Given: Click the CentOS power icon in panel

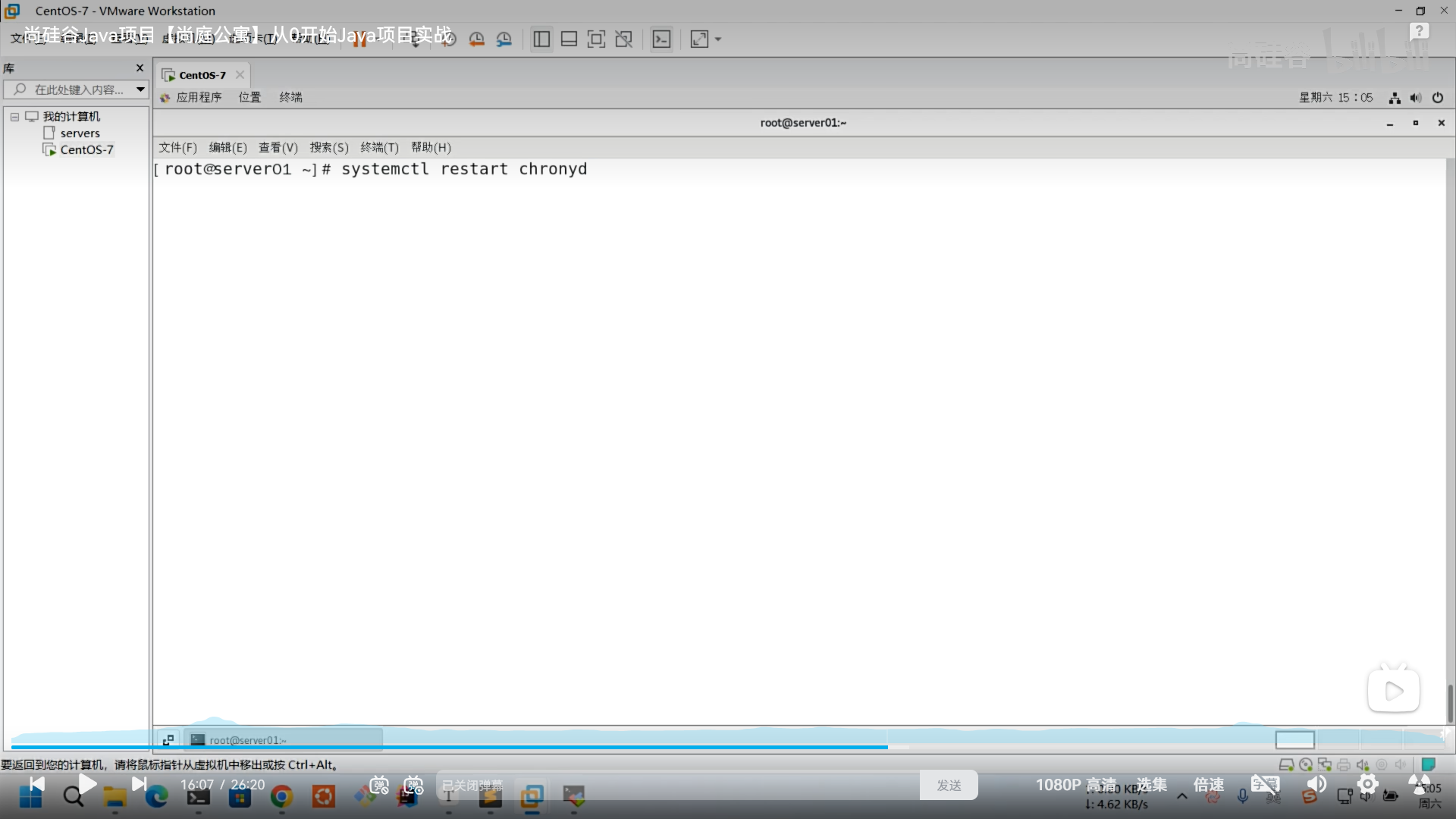Looking at the screenshot, I should pos(1437,98).
